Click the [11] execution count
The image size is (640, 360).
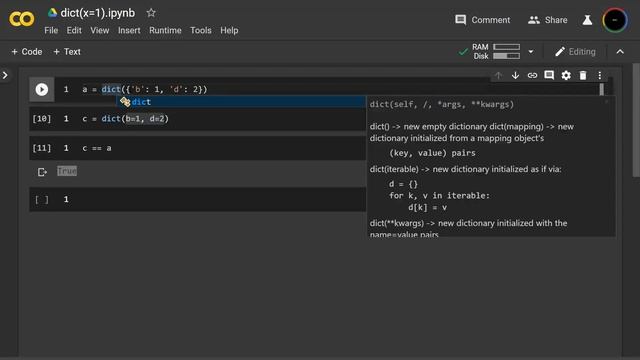(x=42, y=148)
